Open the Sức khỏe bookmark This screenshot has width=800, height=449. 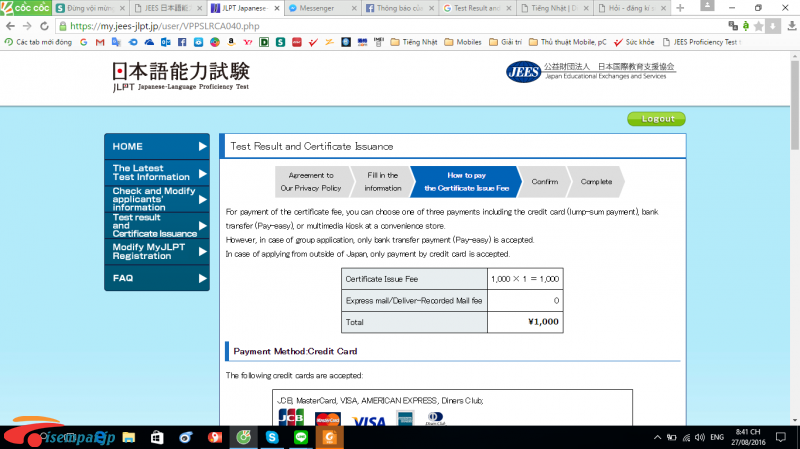point(634,42)
